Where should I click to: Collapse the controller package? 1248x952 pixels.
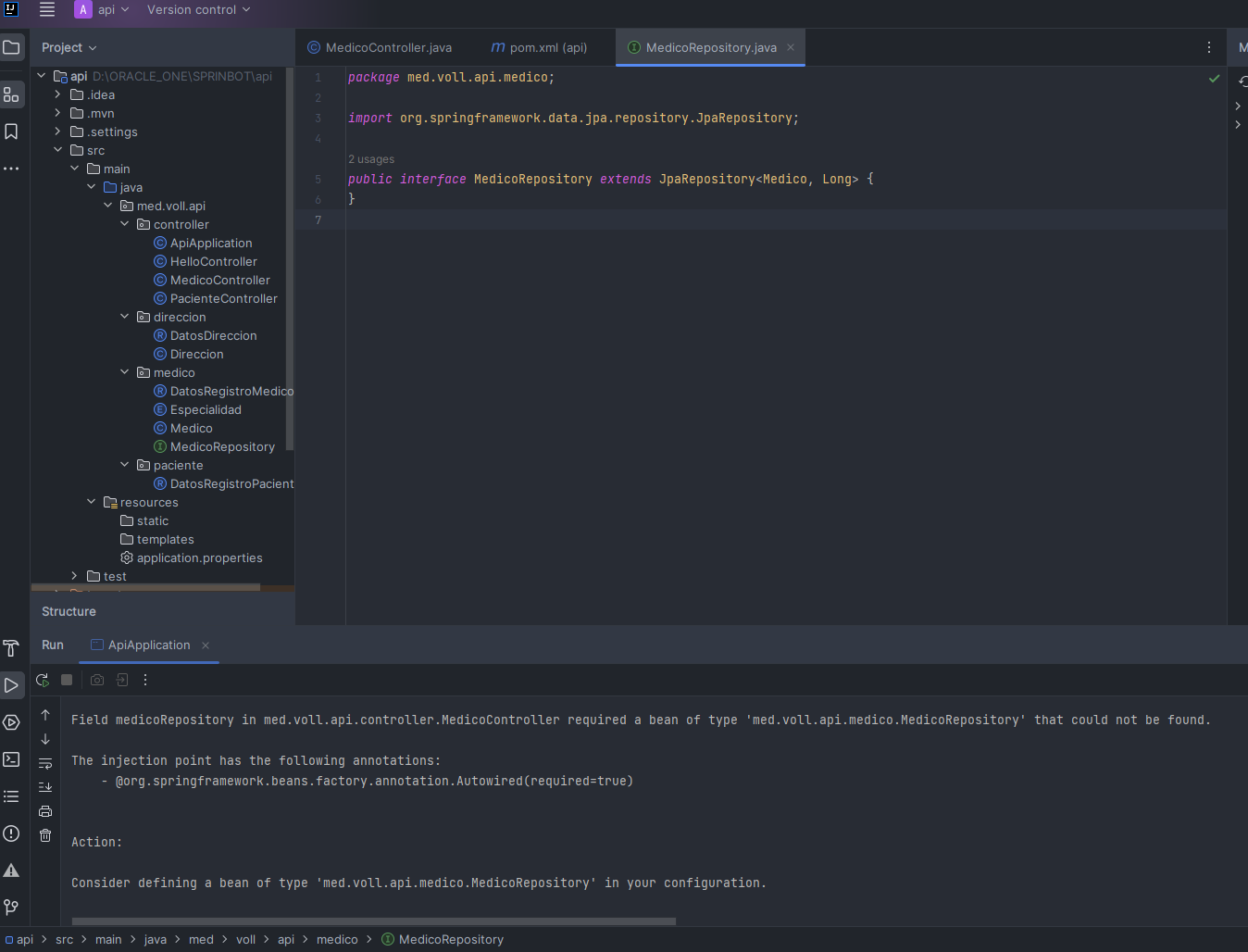tap(125, 224)
